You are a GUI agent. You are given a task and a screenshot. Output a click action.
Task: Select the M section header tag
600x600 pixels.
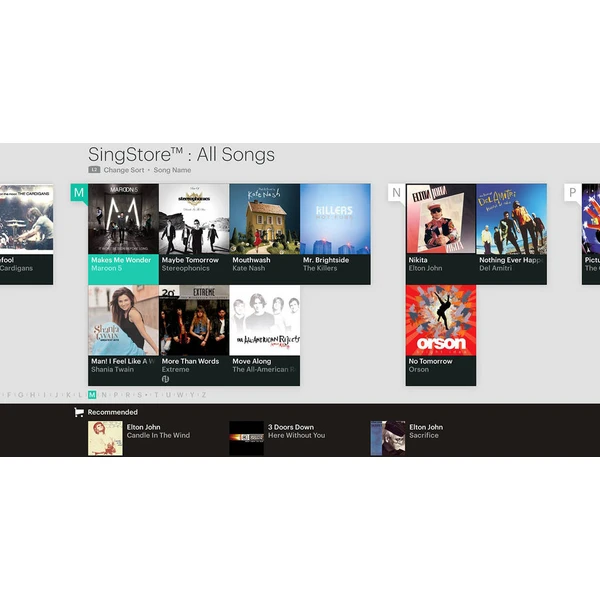point(79,192)
